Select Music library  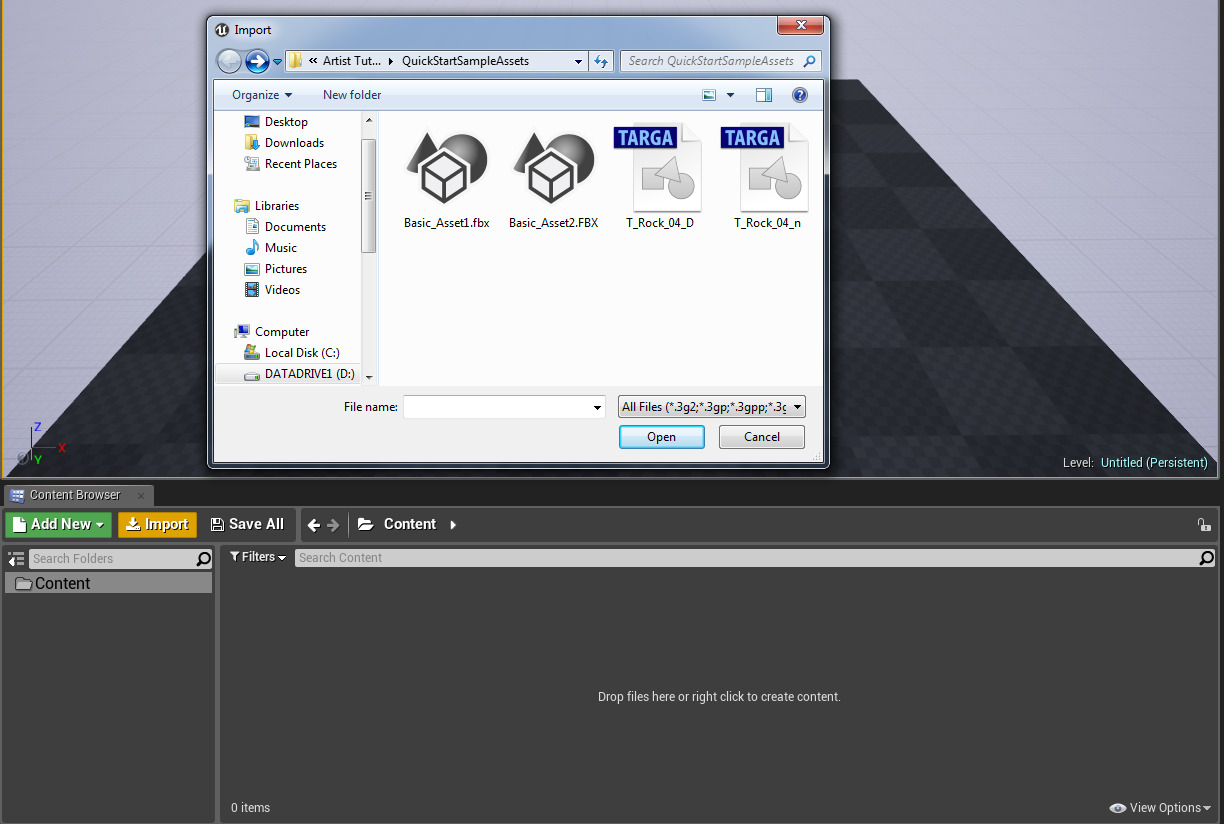pos(271,248)
